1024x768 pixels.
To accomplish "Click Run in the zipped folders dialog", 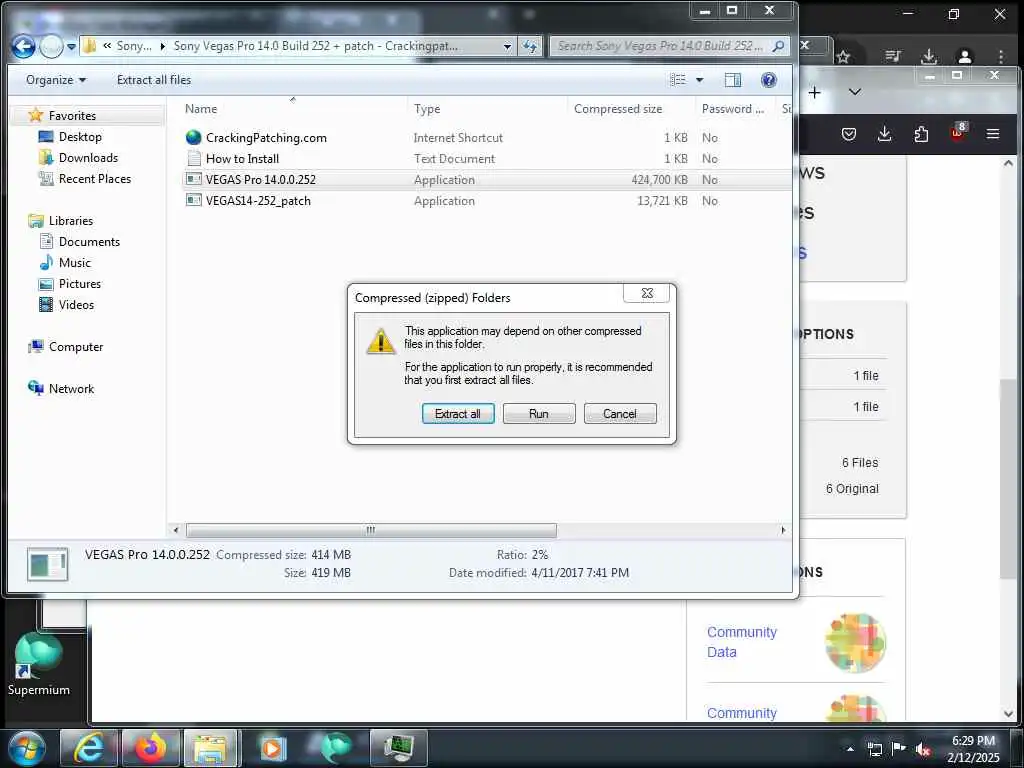I will pyautogui.click(x=539, y=413).
